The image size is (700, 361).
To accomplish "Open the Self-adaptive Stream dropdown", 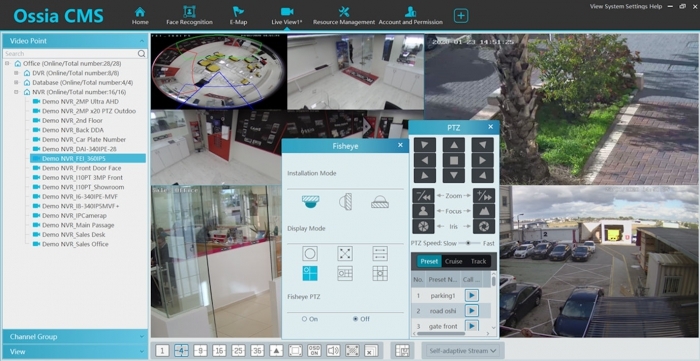I will 462,351.
